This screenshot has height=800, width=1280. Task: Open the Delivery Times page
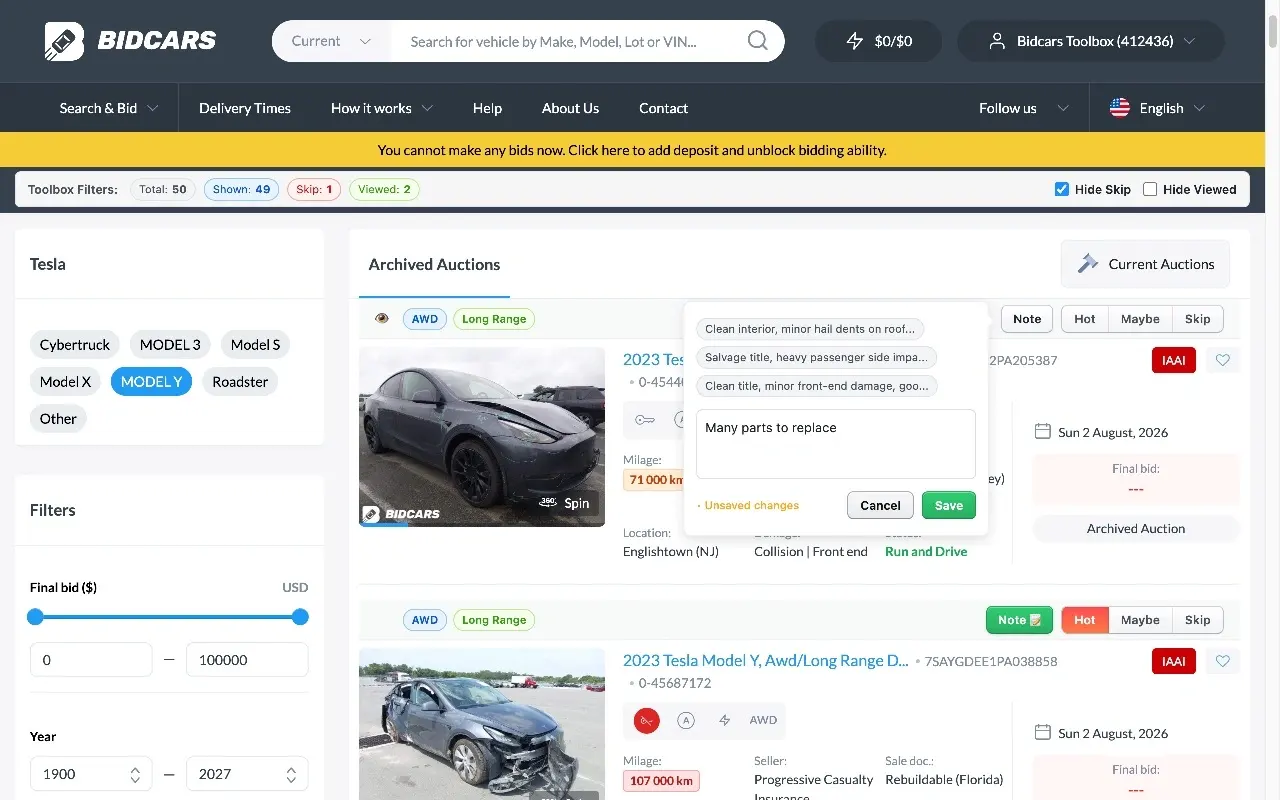245,108
